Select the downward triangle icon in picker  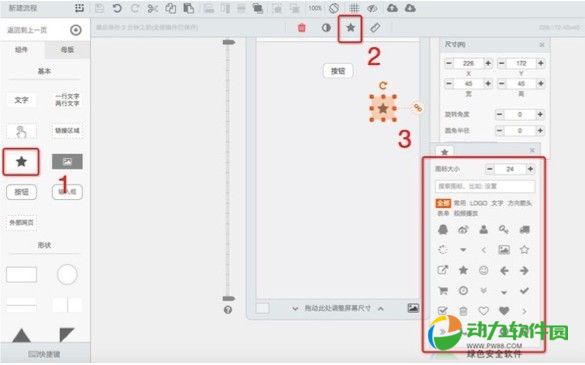(463, 250)
